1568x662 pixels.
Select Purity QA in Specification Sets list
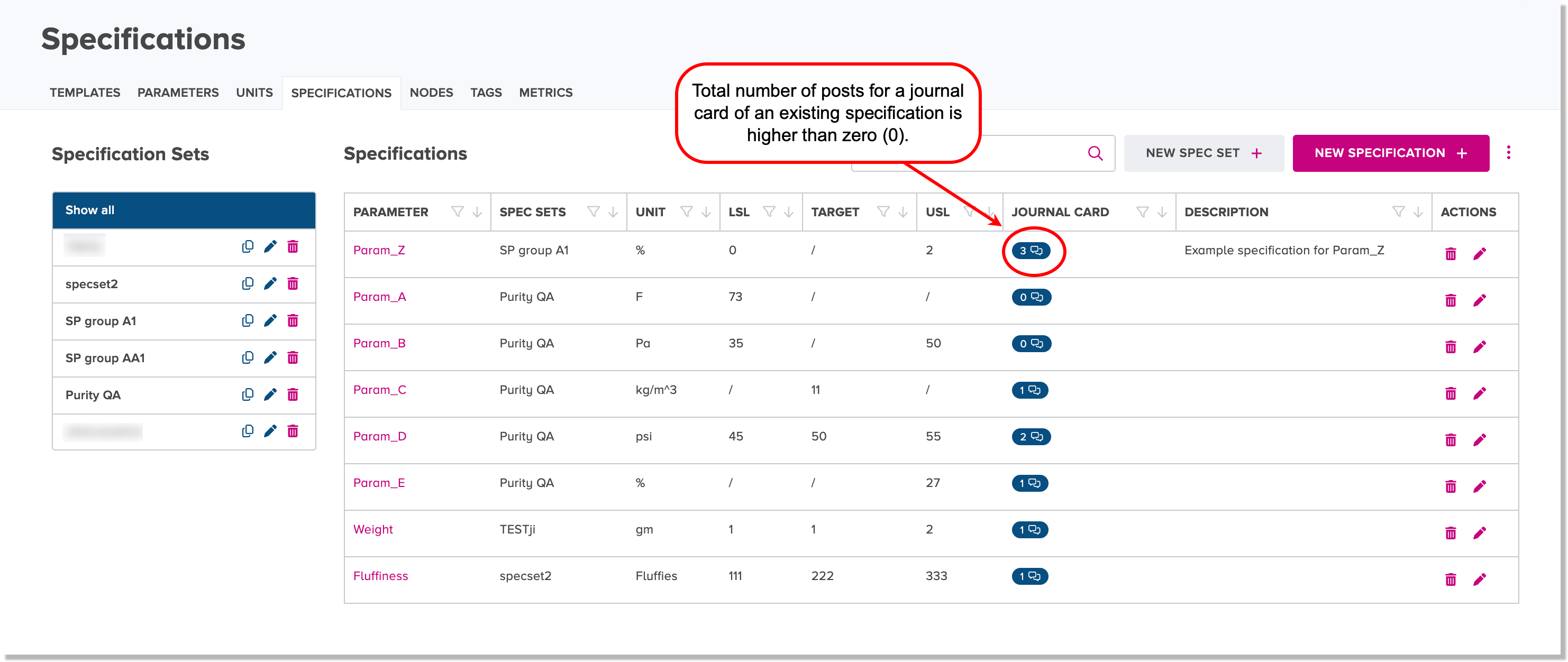pos(93,395)
